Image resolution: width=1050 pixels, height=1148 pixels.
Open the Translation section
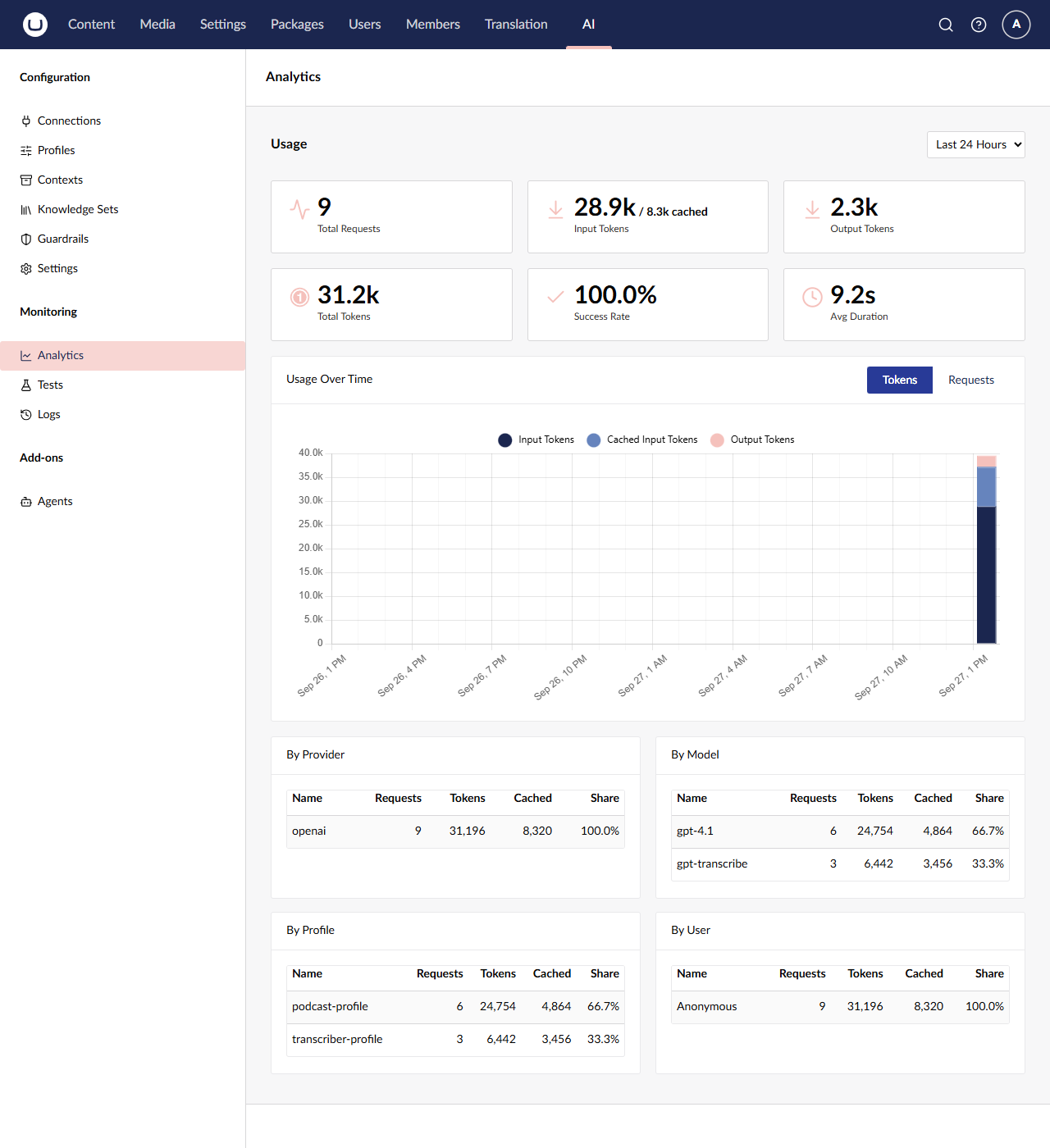tap(516, 25)
